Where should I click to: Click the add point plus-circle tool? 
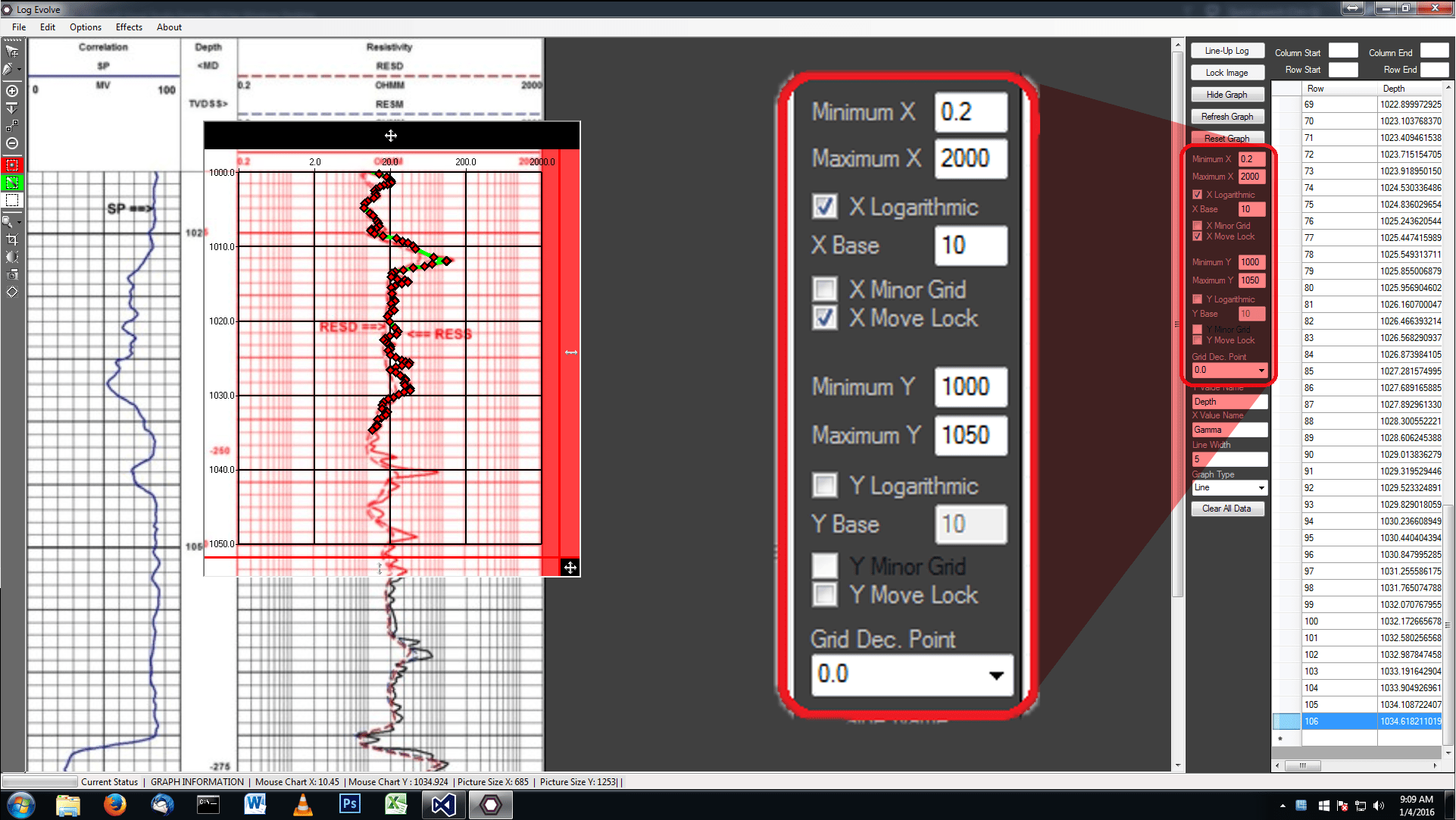(x=12, y=91)
